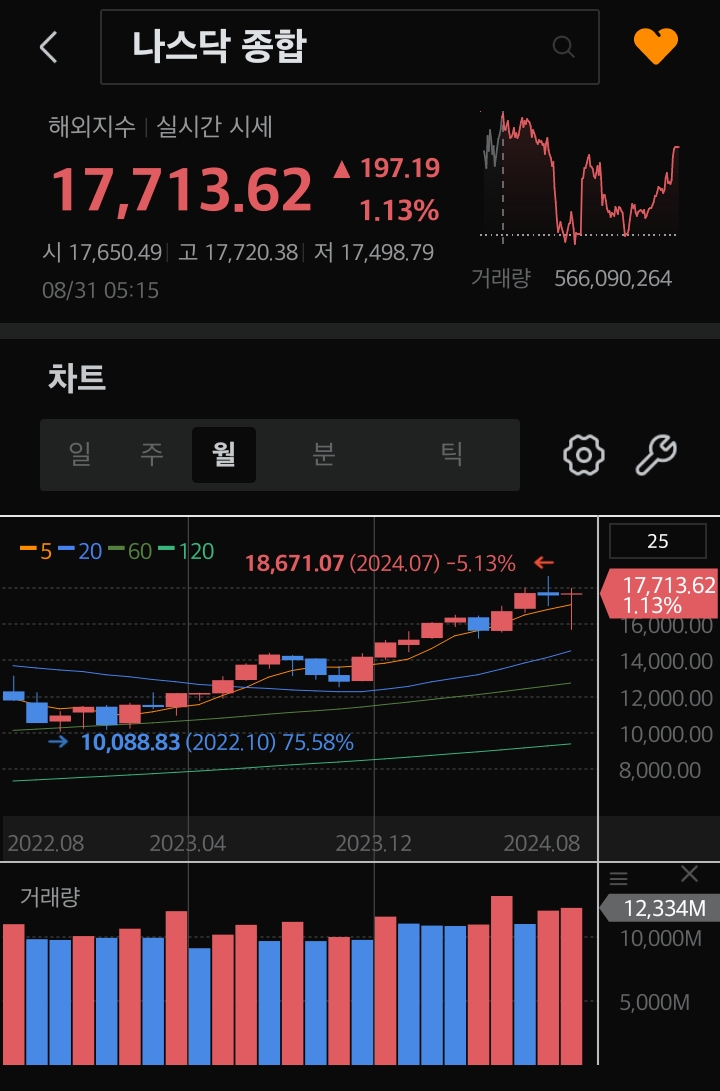
Task: Tap the 해외지수 label
Action: [x=92, y=127]
